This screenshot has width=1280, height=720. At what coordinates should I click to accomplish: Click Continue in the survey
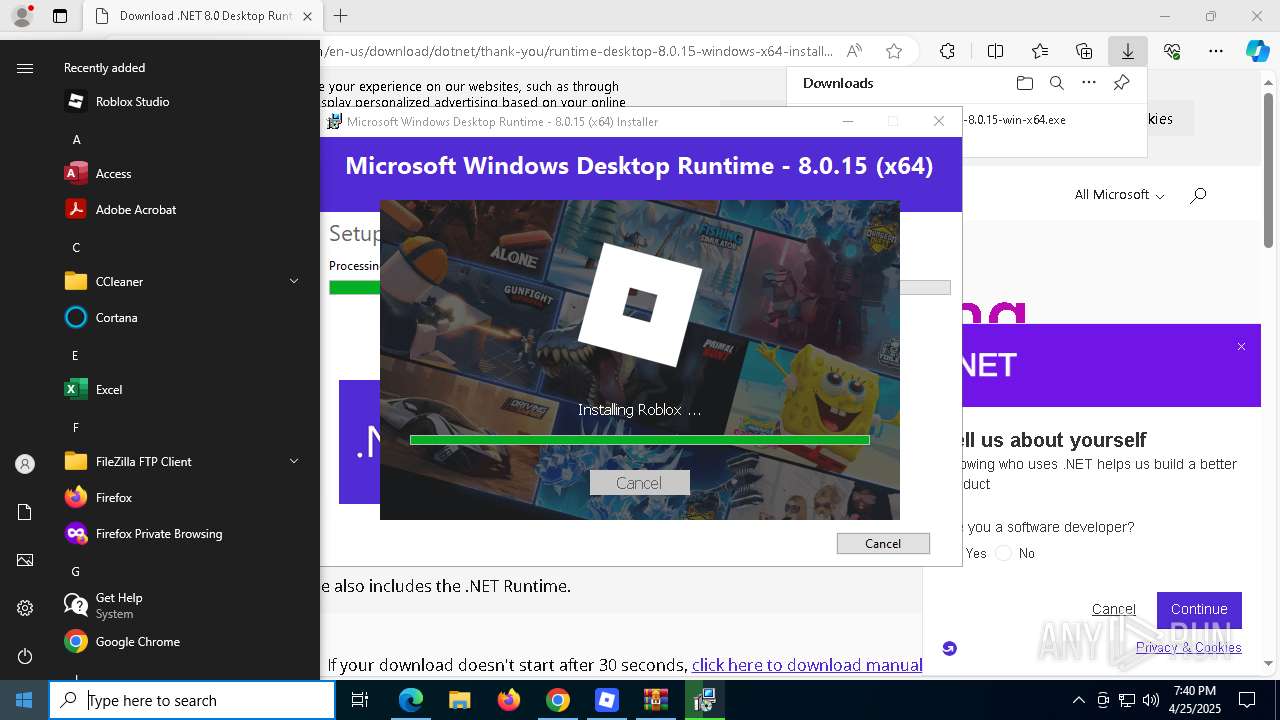point(1199,609)
